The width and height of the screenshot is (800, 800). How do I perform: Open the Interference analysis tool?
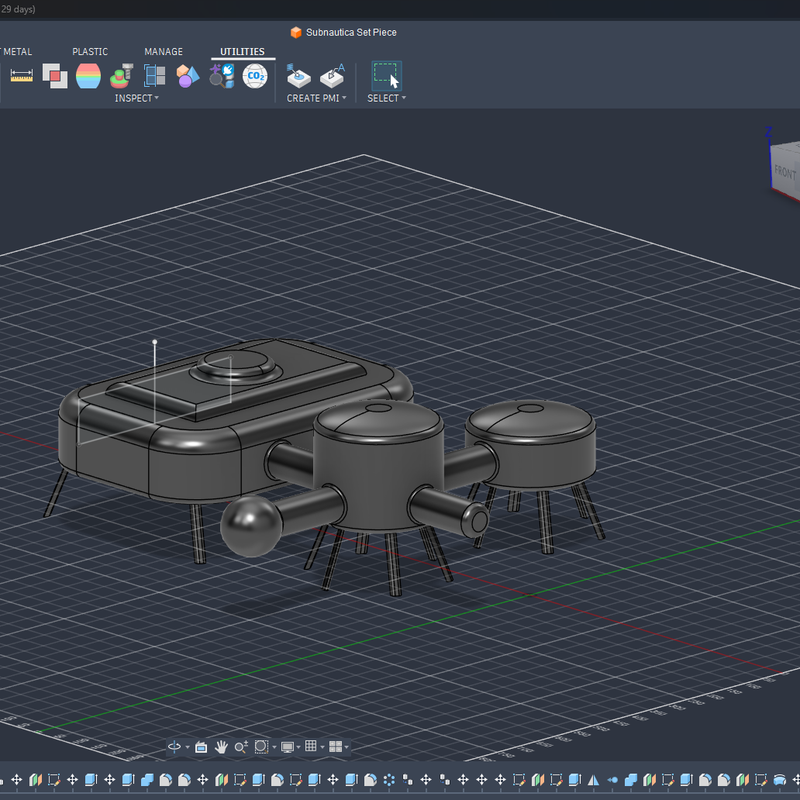click(55, 76)
